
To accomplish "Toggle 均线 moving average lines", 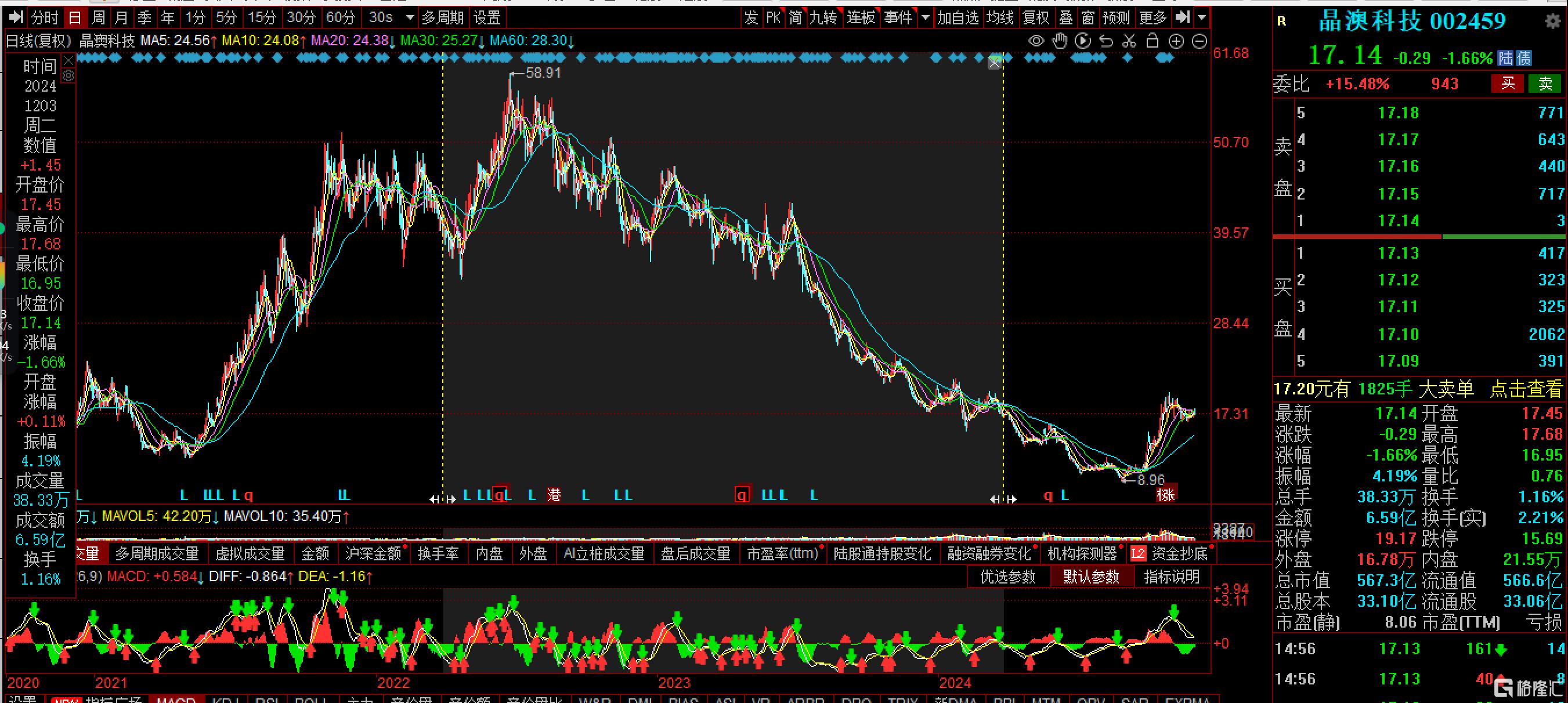I will (1000, 17).
